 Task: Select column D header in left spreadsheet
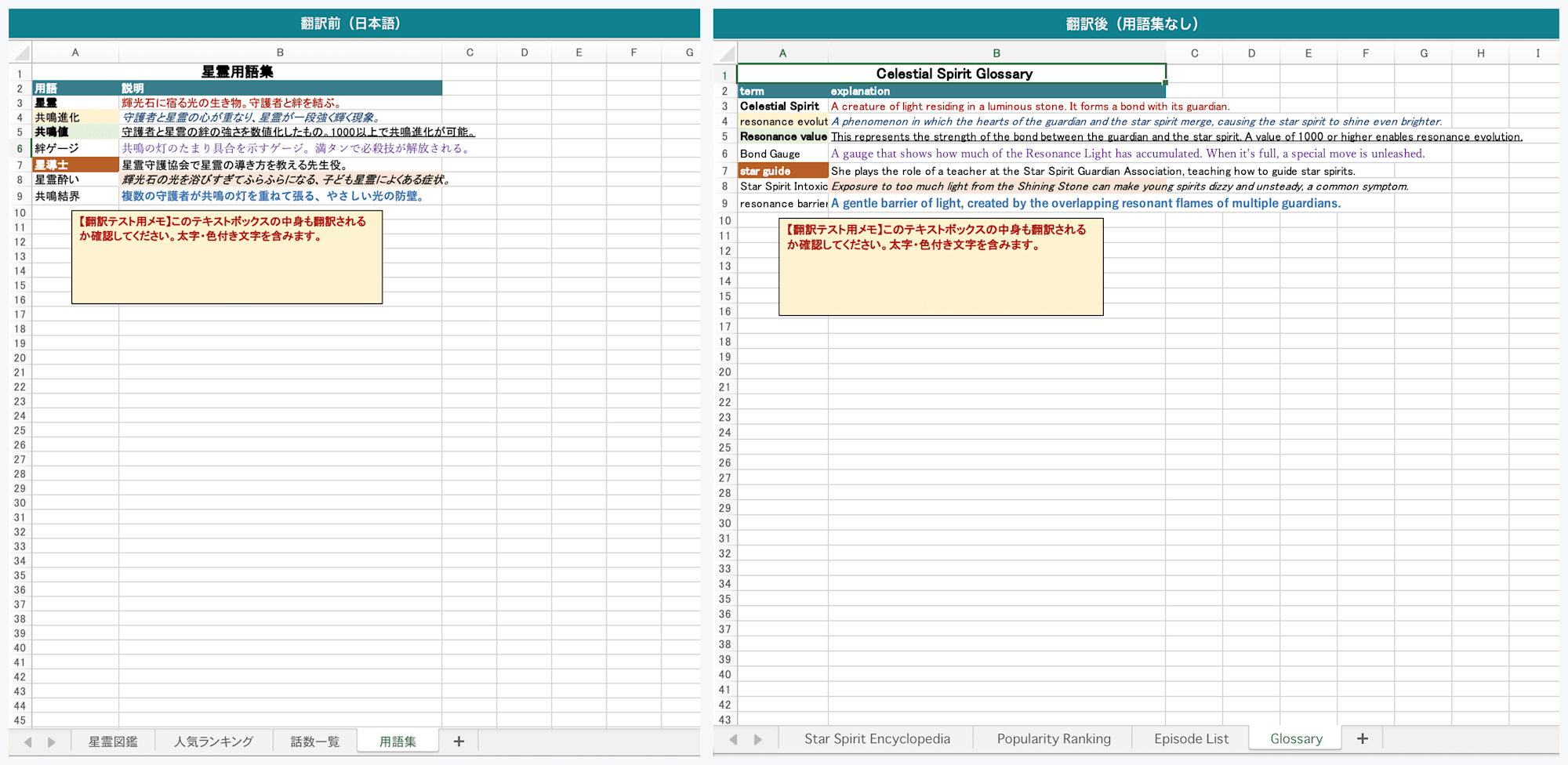click(524, 53)
